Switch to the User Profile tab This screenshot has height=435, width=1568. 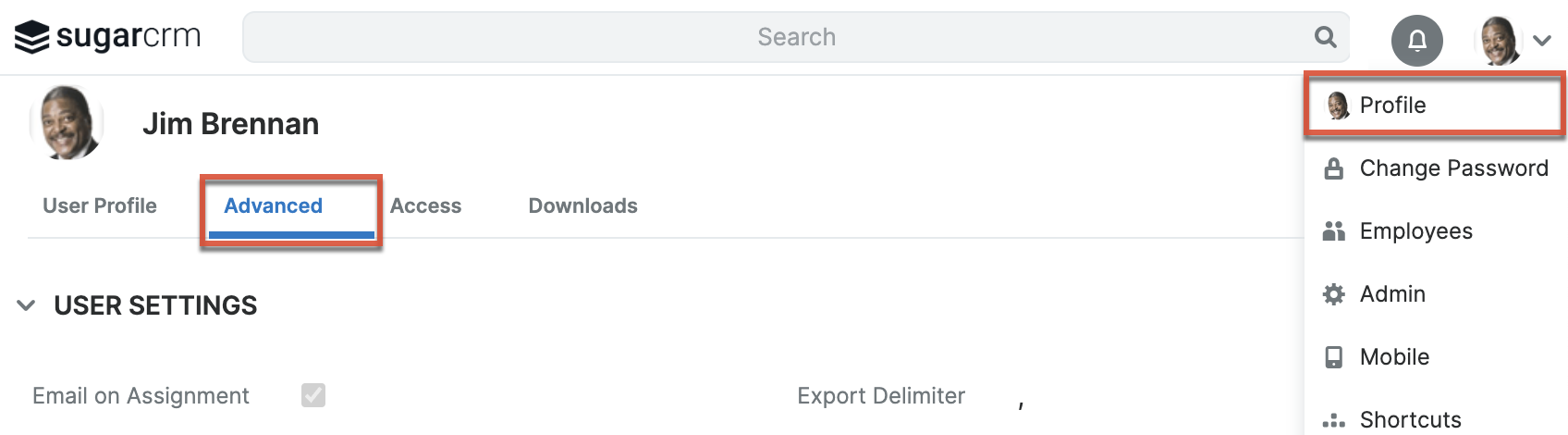(x=100, y=205)
